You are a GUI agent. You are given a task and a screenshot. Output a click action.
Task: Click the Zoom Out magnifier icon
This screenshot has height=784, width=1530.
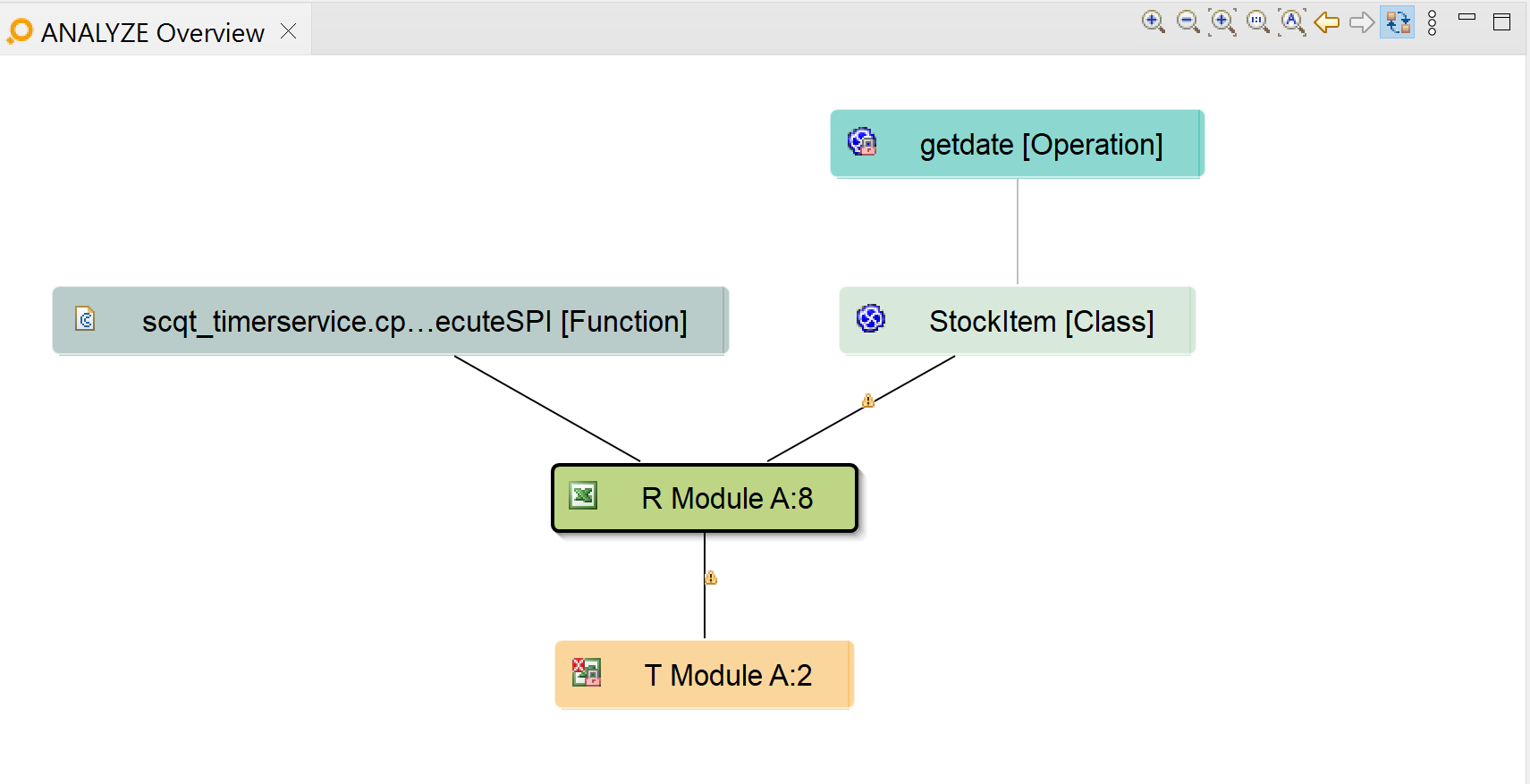[x=1188, y=22]
